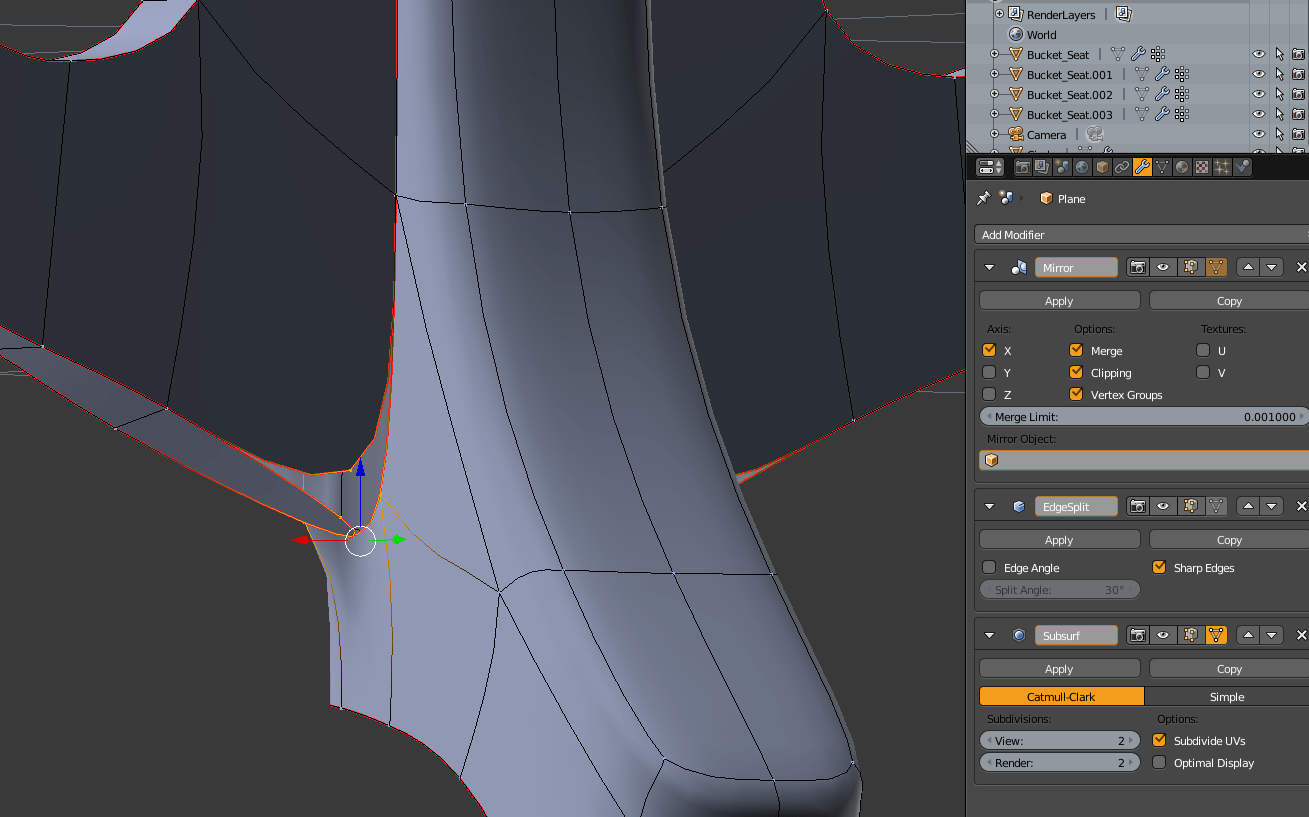
Task: Move Mirror modifier down in stack
Action: pos(1271,267)
